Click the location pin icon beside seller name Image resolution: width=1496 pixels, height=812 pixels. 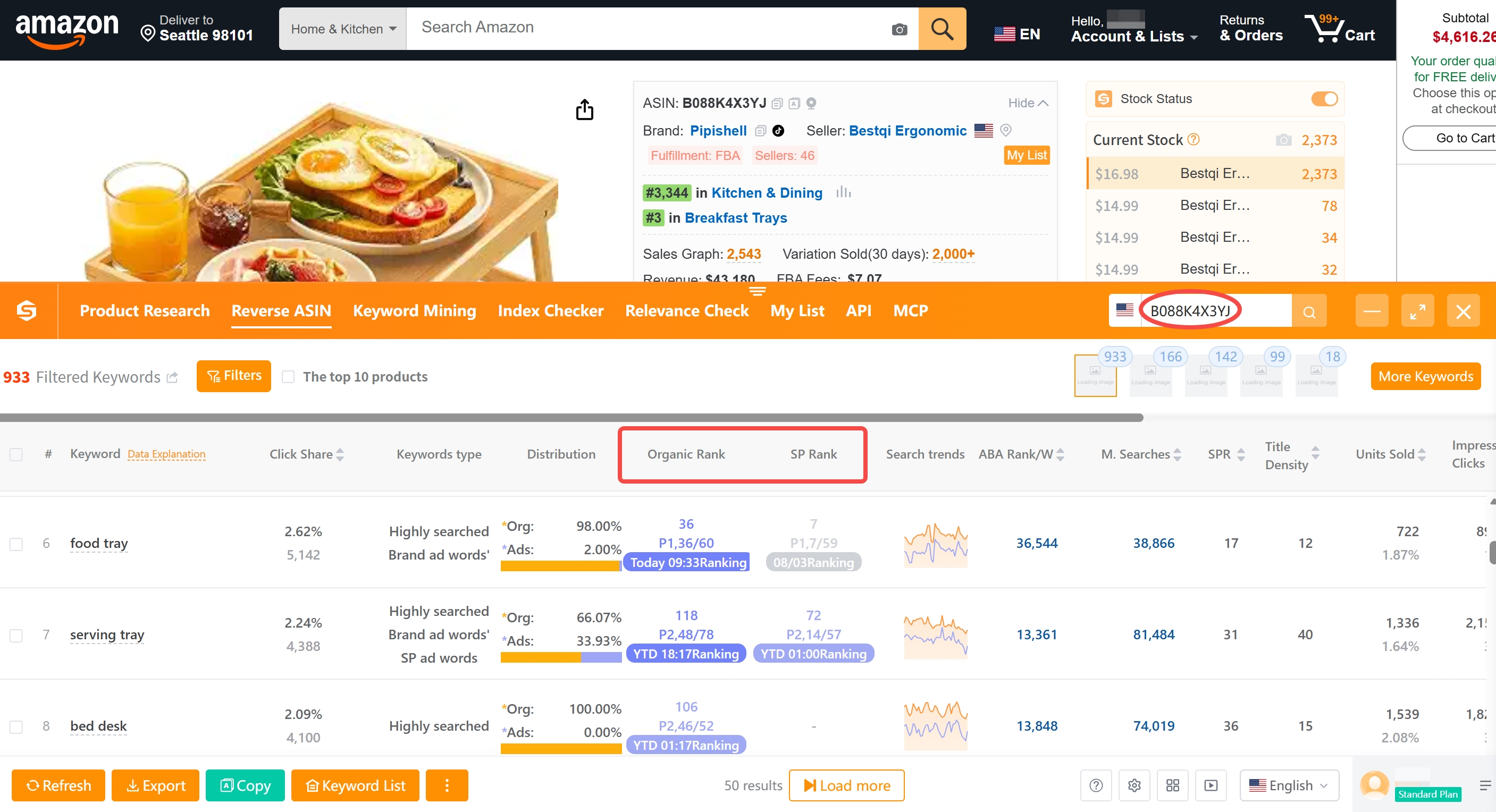1006,131
